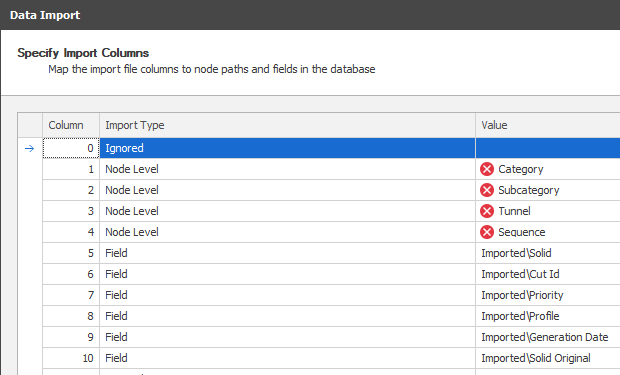
Task: Click column number 0 cell
Action: tap(71, 148)
